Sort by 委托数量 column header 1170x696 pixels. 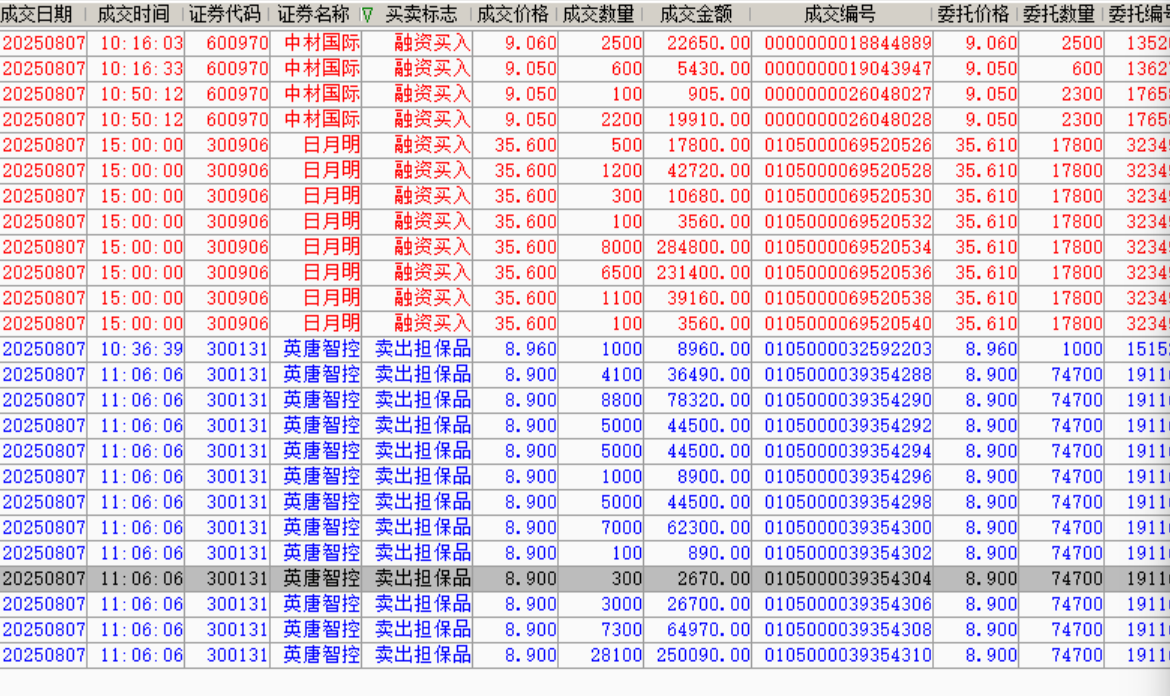click(x=1058, y=14)
